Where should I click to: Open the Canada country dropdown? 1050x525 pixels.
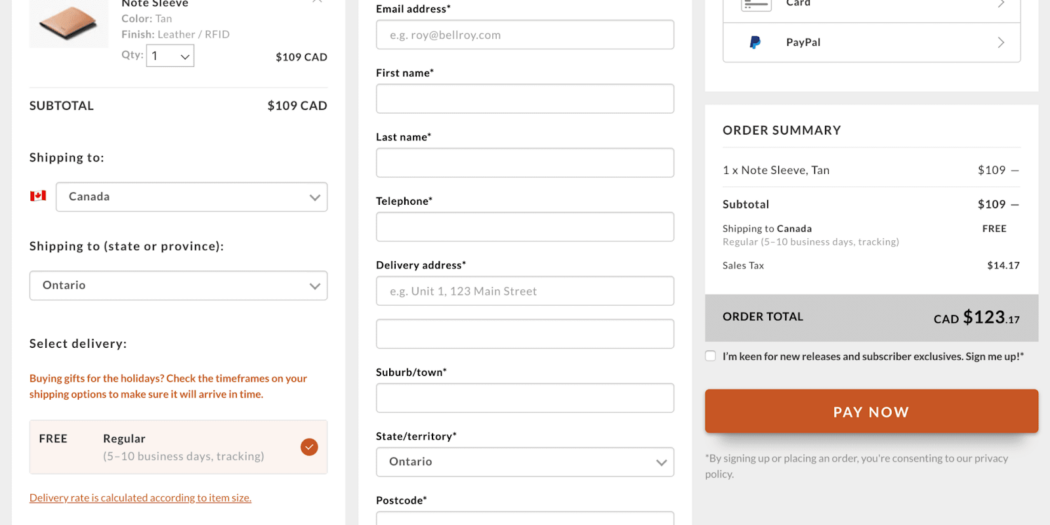[x=191, y=197]
